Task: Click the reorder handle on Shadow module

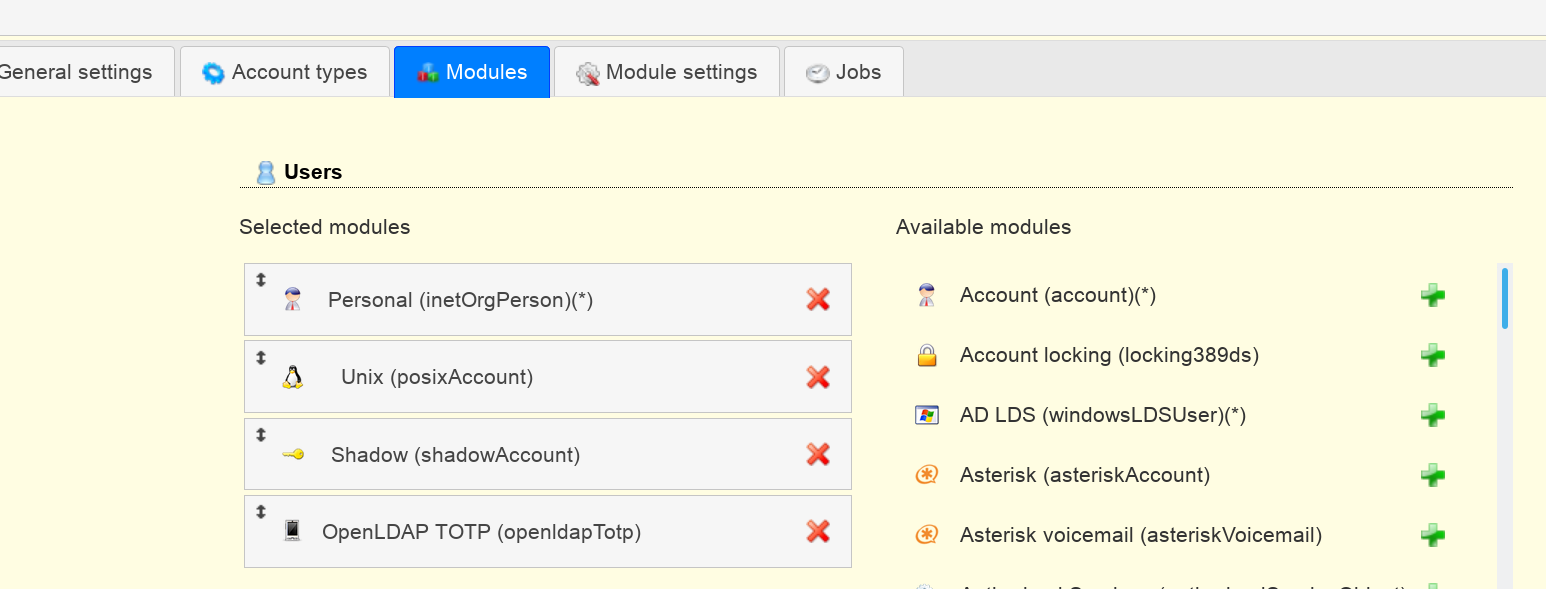Action: [261, 435]
